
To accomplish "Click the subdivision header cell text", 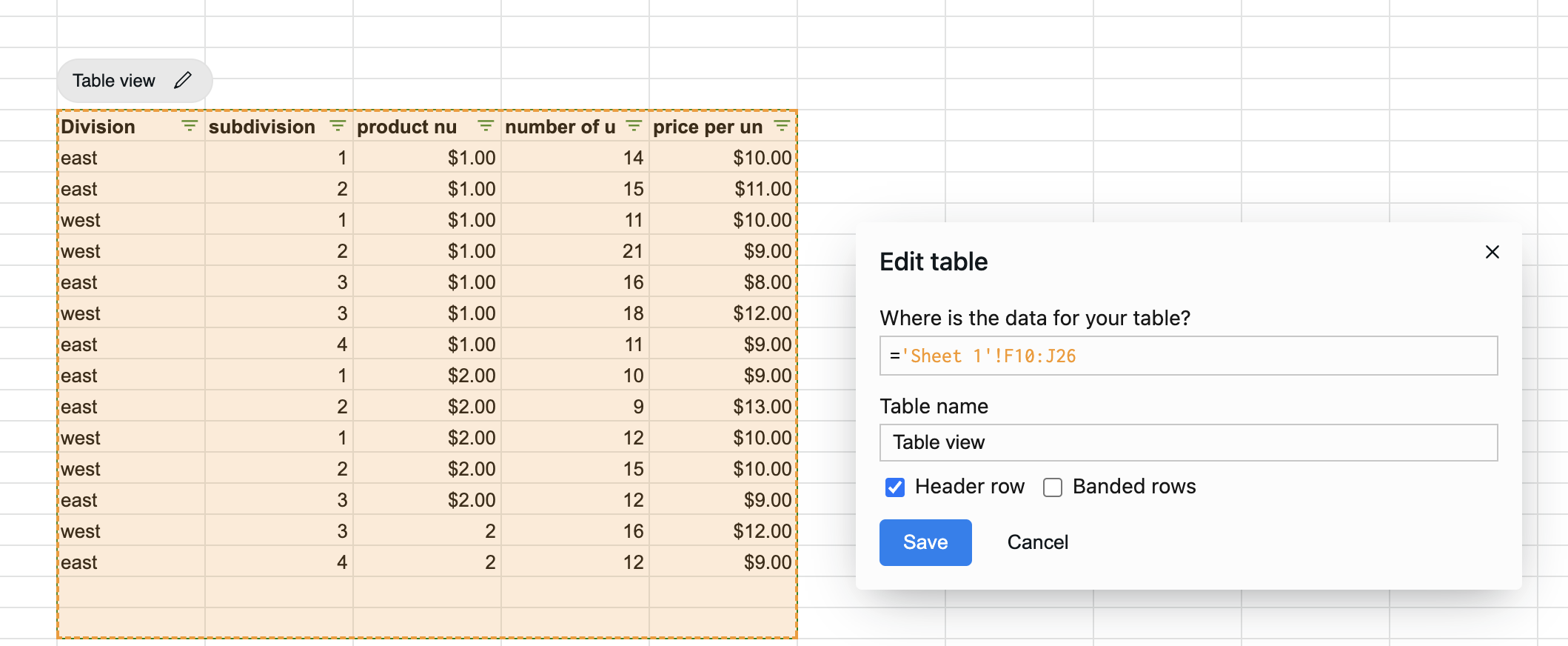I will 261,127.
